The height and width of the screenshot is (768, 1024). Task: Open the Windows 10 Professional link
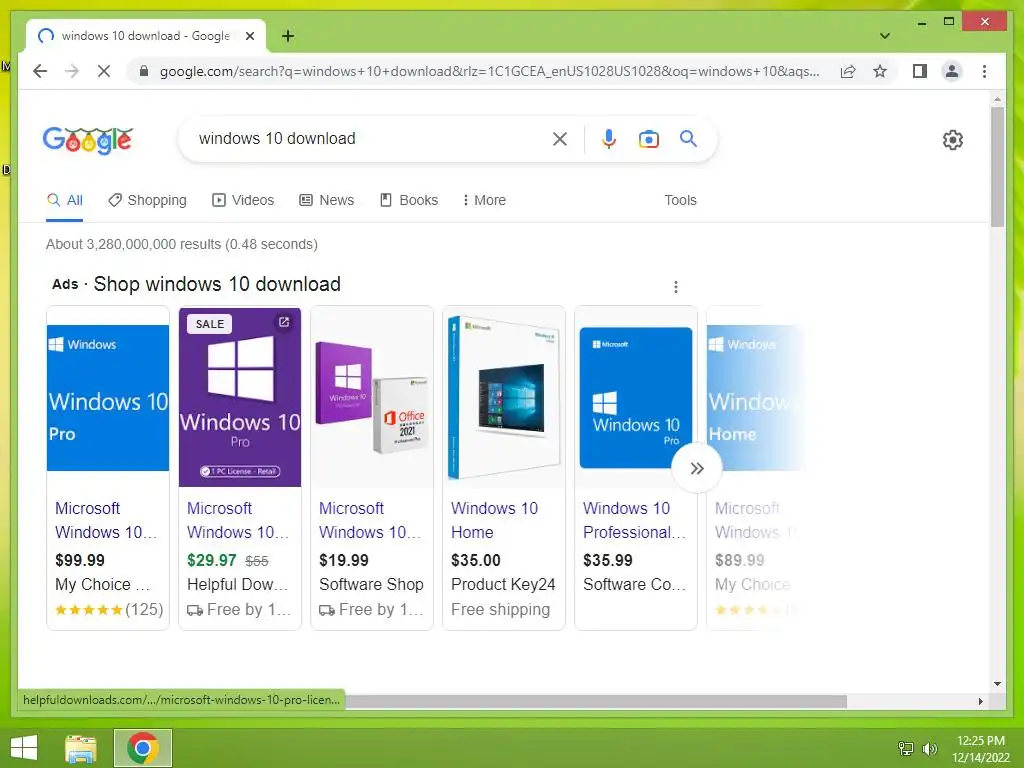click(634, 520)
